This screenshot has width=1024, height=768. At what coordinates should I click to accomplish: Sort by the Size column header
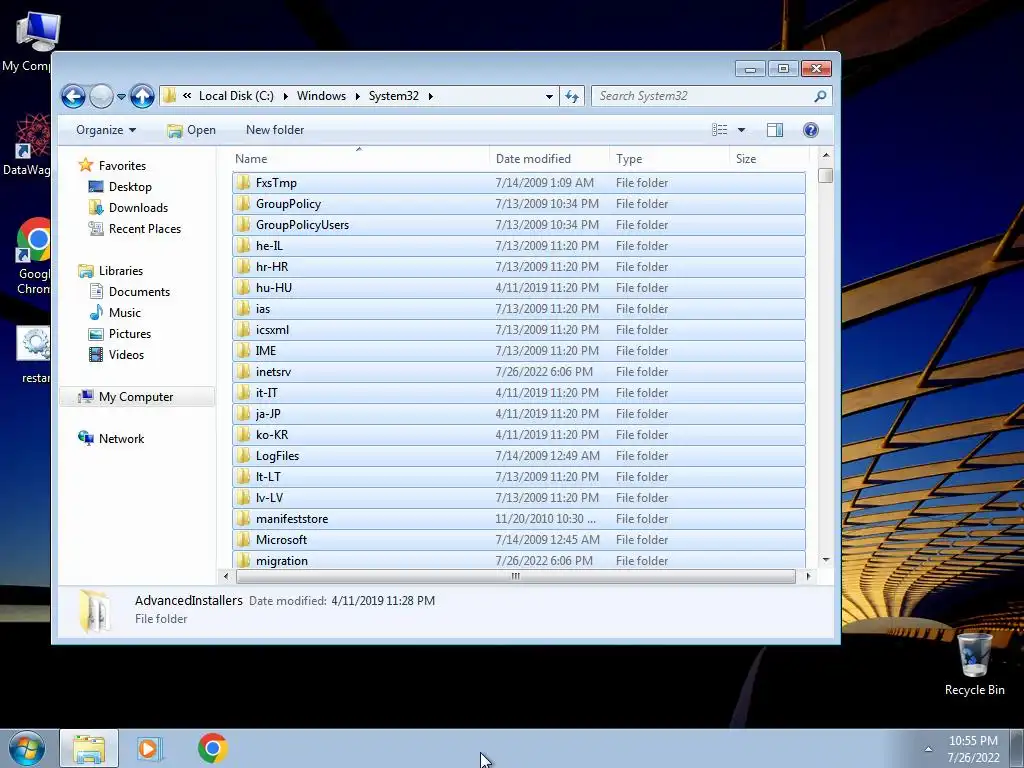(x=769, y=159)
